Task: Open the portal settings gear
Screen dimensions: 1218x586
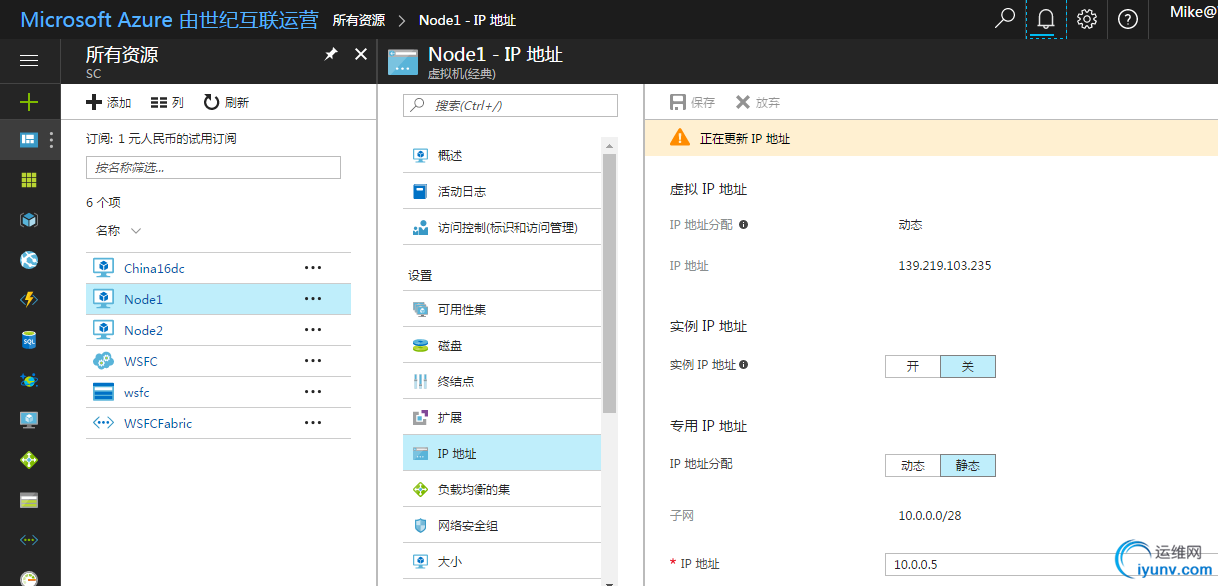Action: click(1087, 19)
